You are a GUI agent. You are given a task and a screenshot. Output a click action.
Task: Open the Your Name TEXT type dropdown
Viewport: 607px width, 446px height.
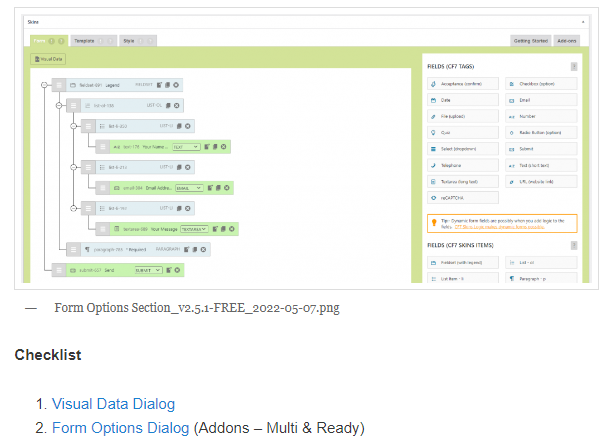(x=185, y=146)
